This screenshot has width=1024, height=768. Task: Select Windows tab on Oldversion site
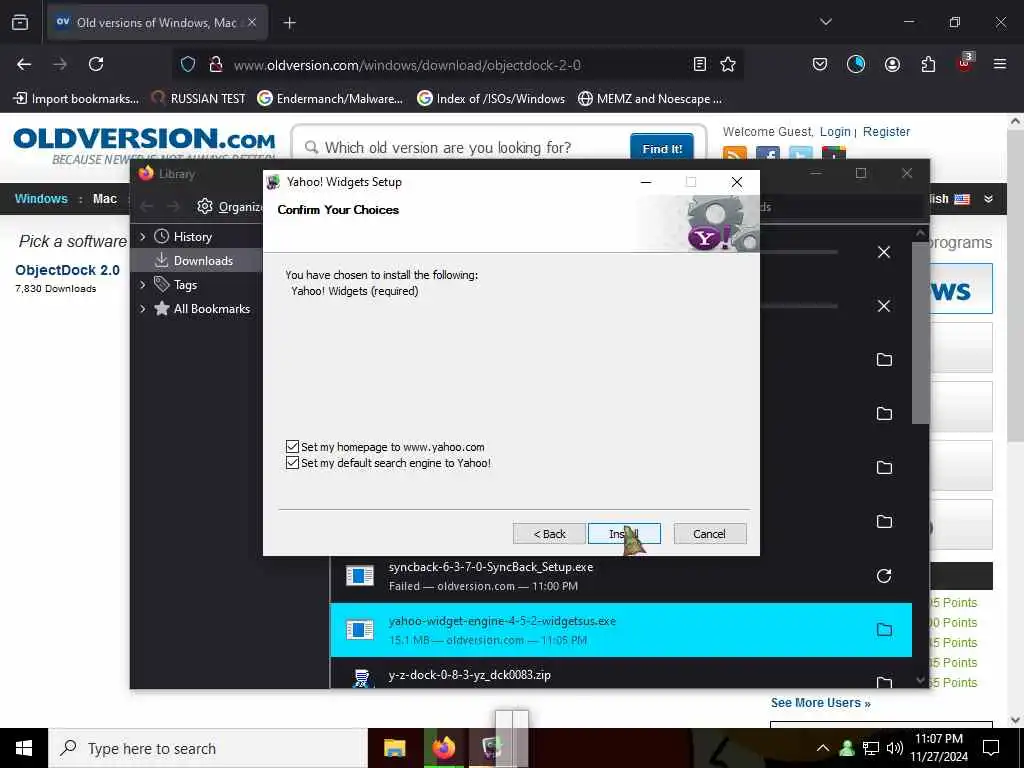(x=41, y=199)
